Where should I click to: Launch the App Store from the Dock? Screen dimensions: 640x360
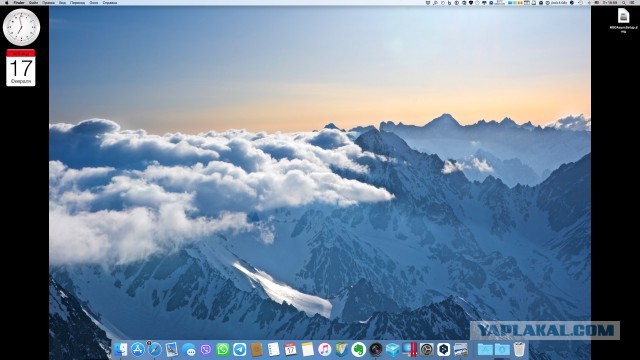pyautogui.click(x=138, y=349)
